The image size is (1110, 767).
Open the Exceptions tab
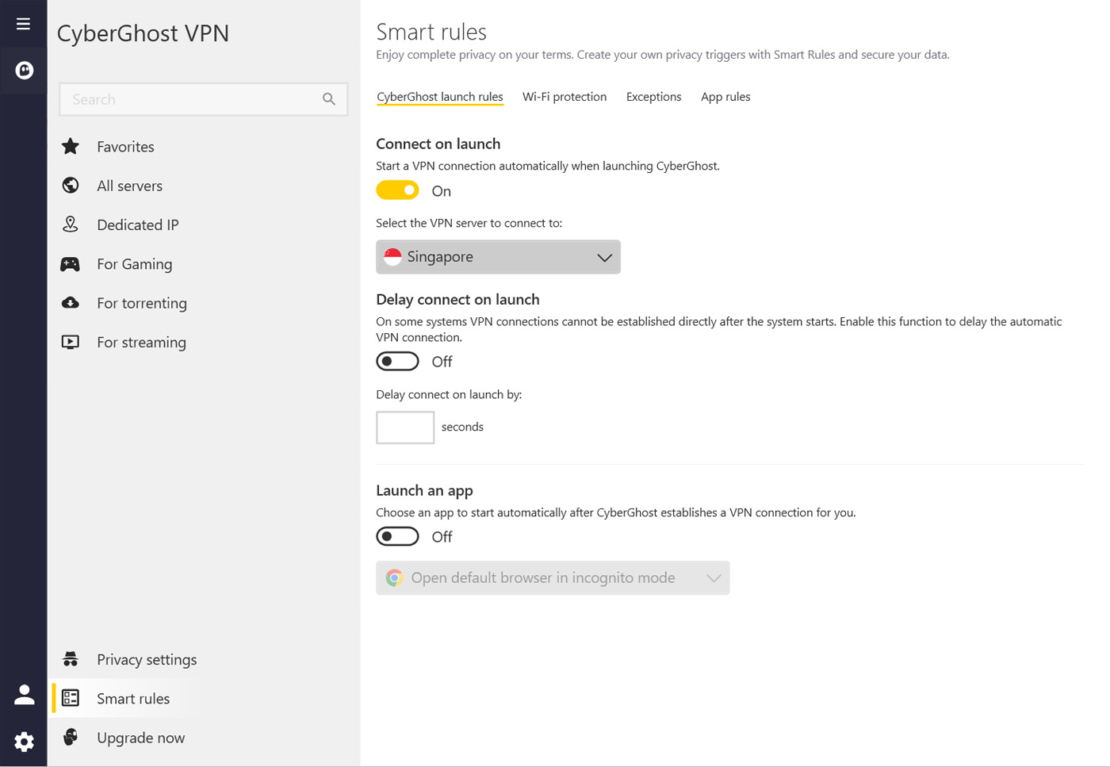(x=654, y=96)
